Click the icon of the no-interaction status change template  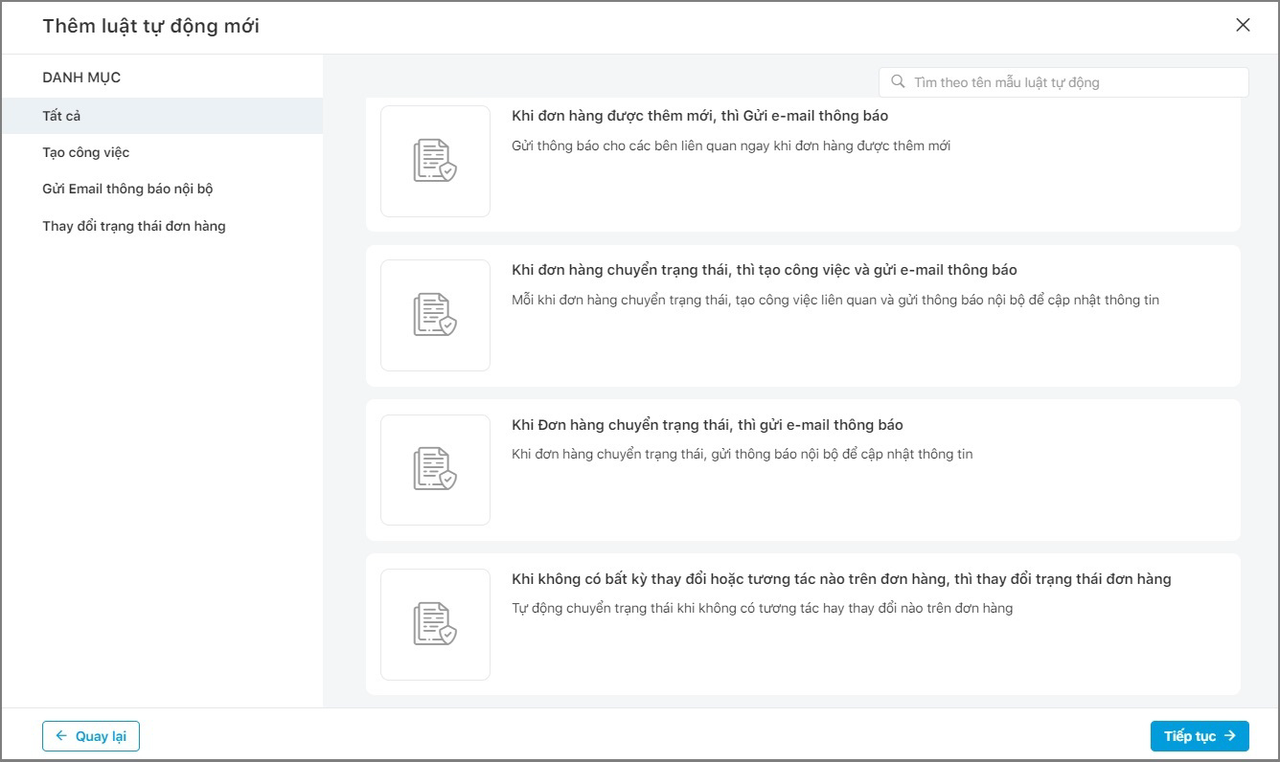[435, 624]
